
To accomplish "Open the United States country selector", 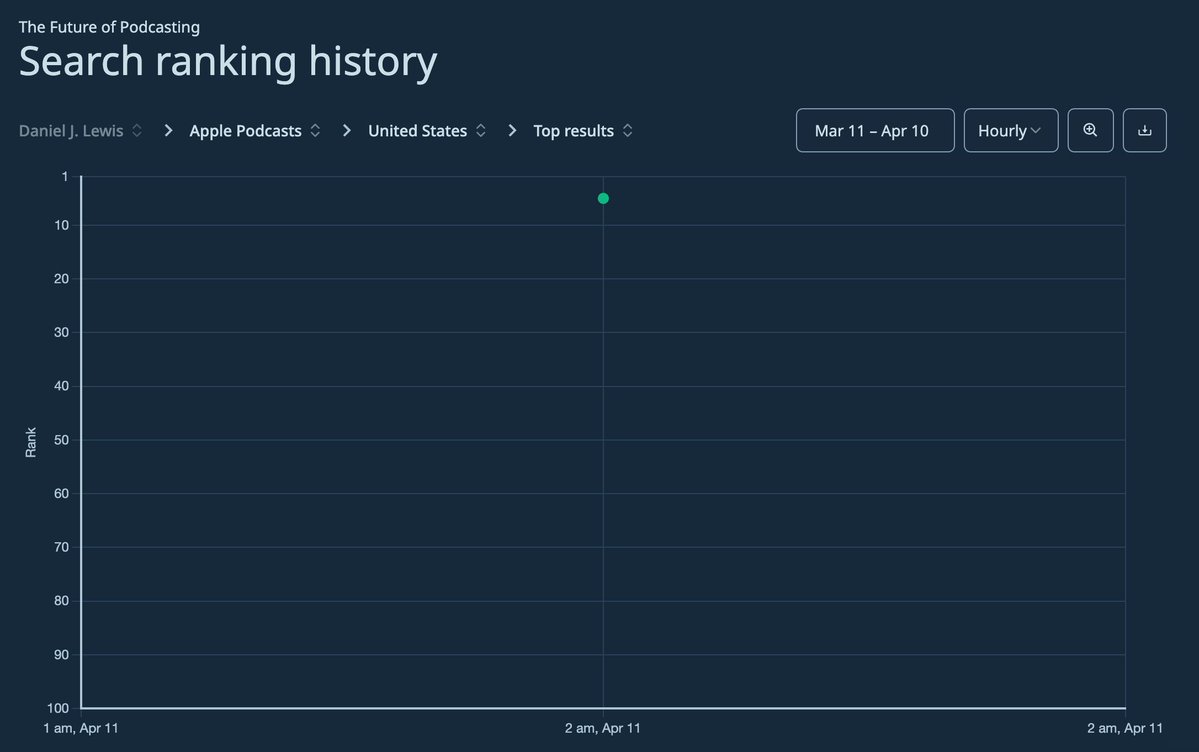I will point(427,131).
